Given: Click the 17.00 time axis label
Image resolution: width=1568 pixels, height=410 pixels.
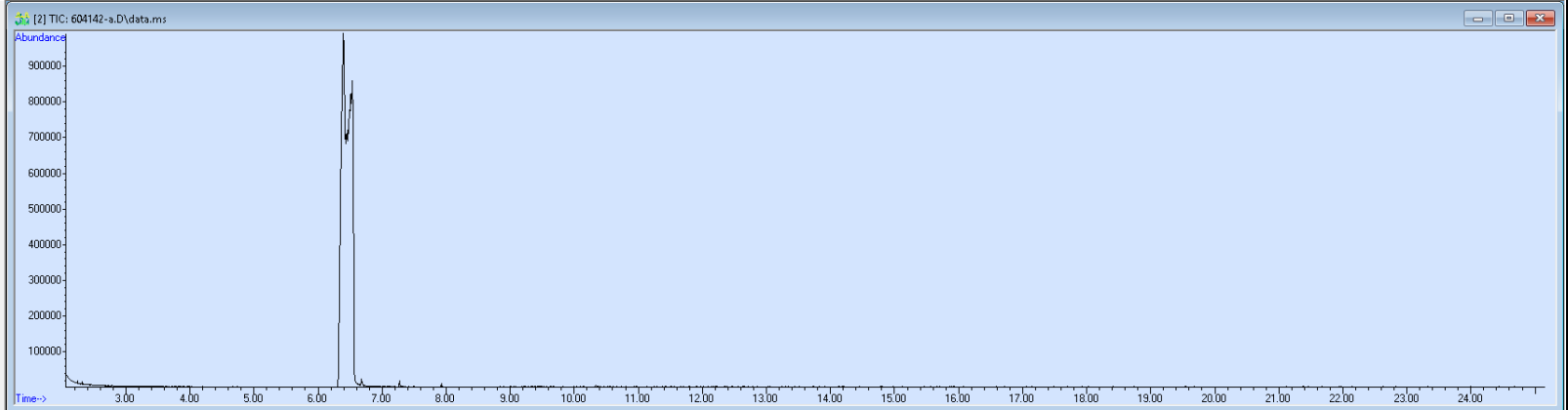Looking at the screenshot, I should 1021,398.
